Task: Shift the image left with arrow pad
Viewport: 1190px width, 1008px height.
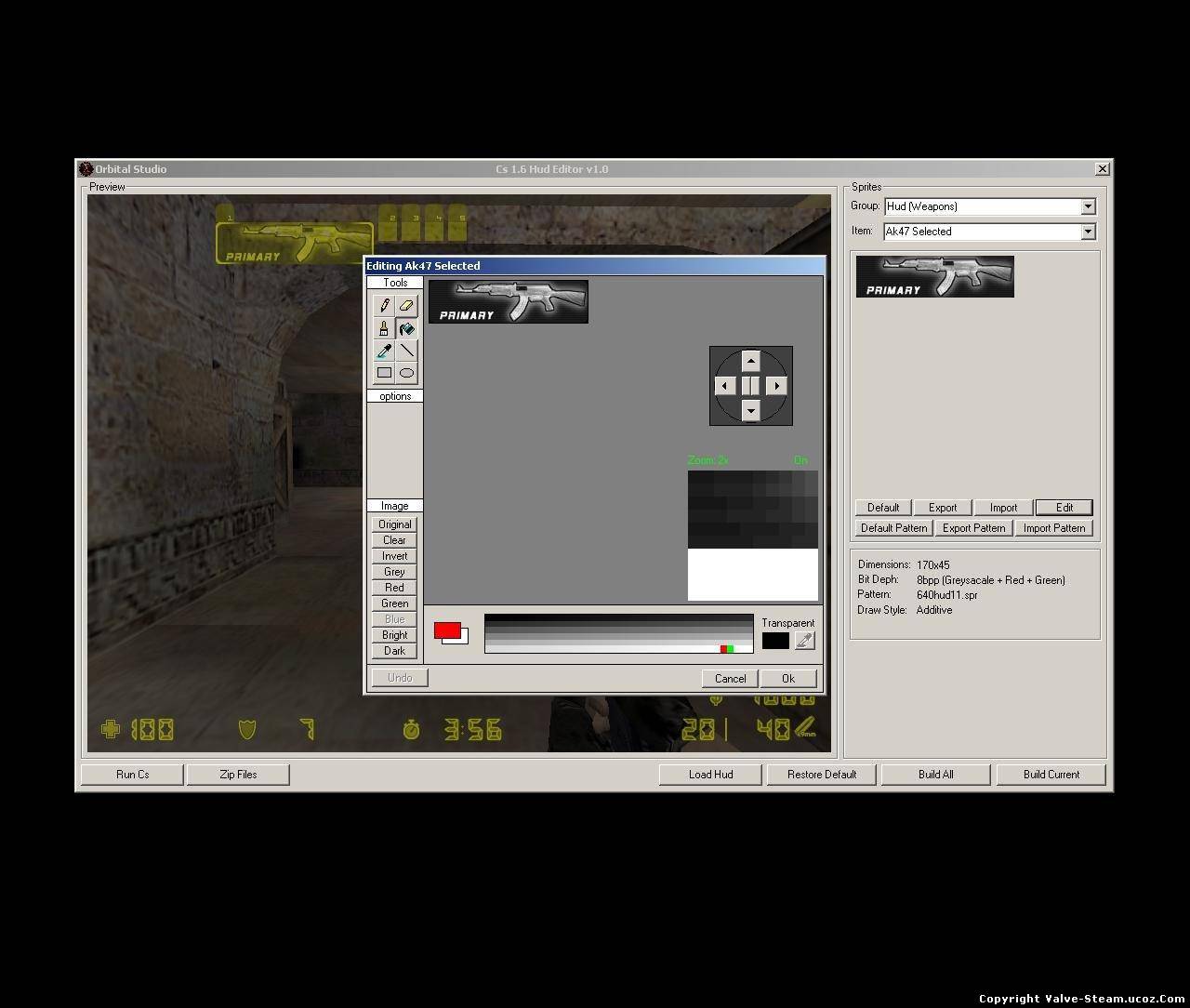Action: [x=725, y=386]
